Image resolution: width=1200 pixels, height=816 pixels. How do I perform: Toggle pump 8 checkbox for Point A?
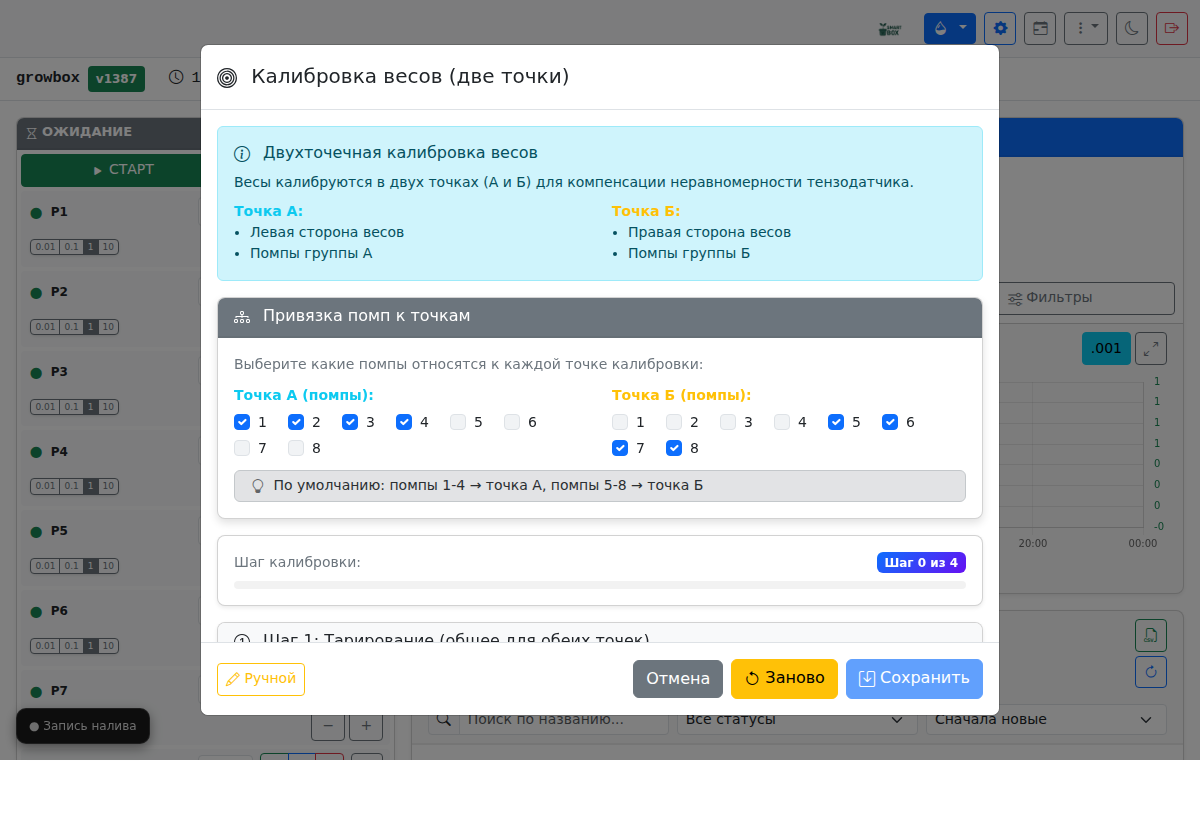tap(296, 448)
